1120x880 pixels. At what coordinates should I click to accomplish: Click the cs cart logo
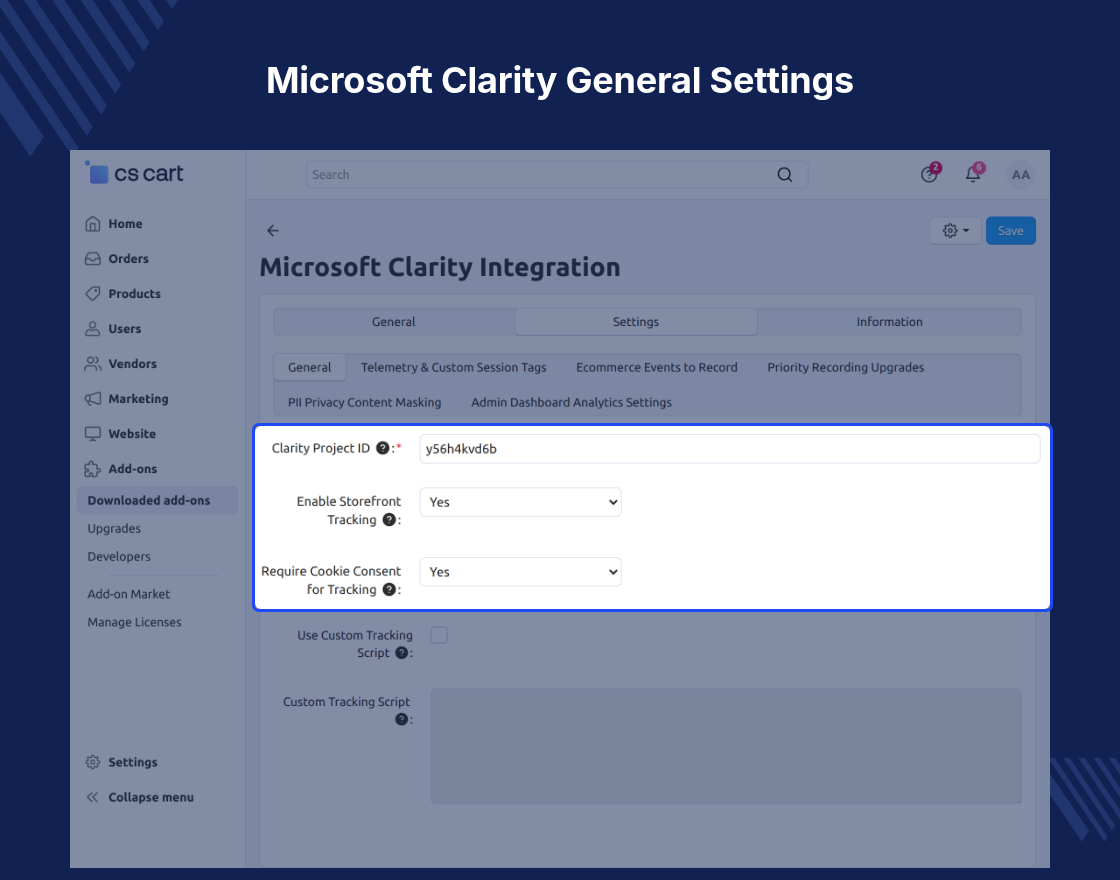pyautogui.click(x=134, y=173)
